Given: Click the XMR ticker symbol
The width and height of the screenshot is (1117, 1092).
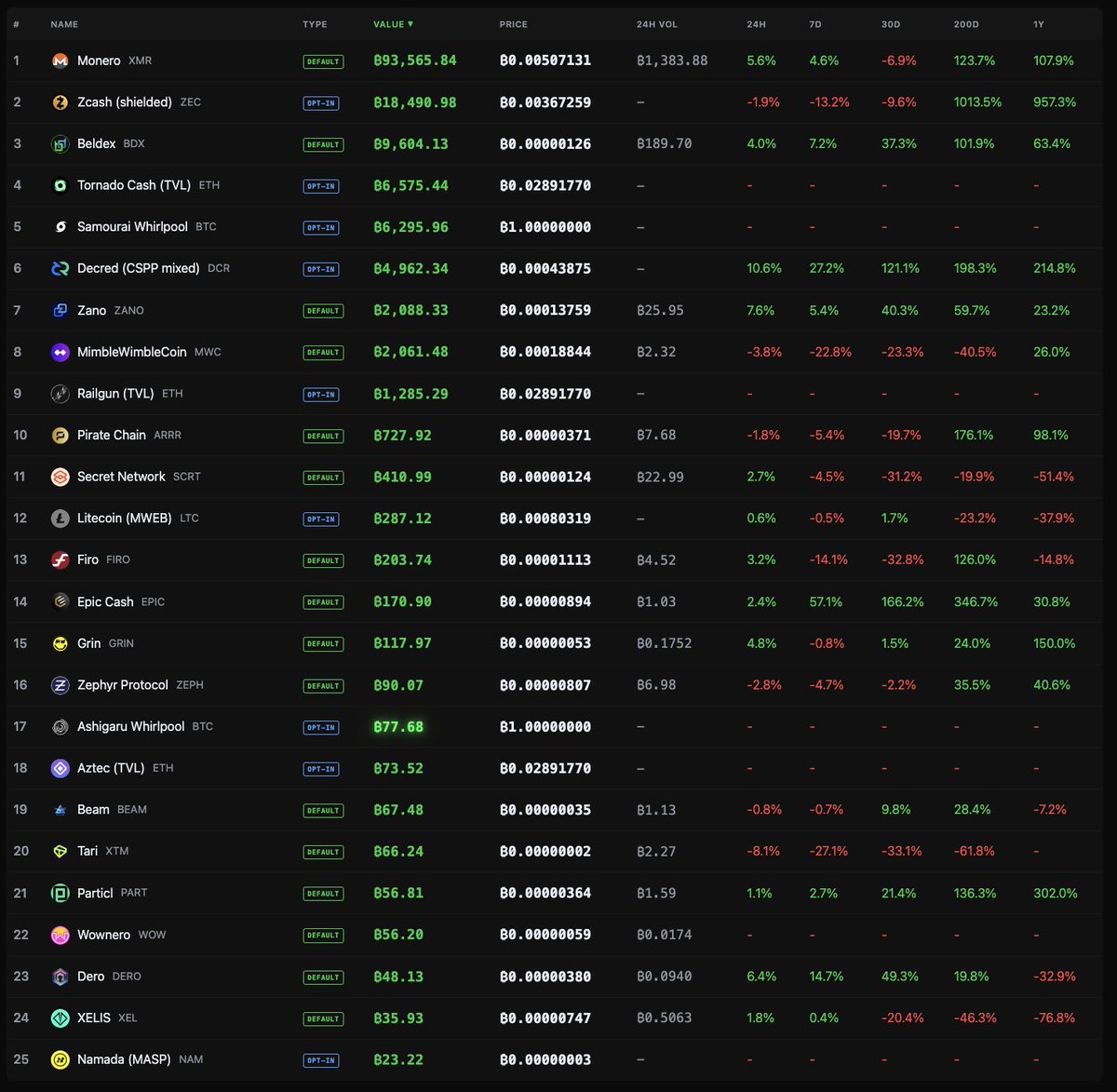Looking at the screenshot, I should pos(140,61).
